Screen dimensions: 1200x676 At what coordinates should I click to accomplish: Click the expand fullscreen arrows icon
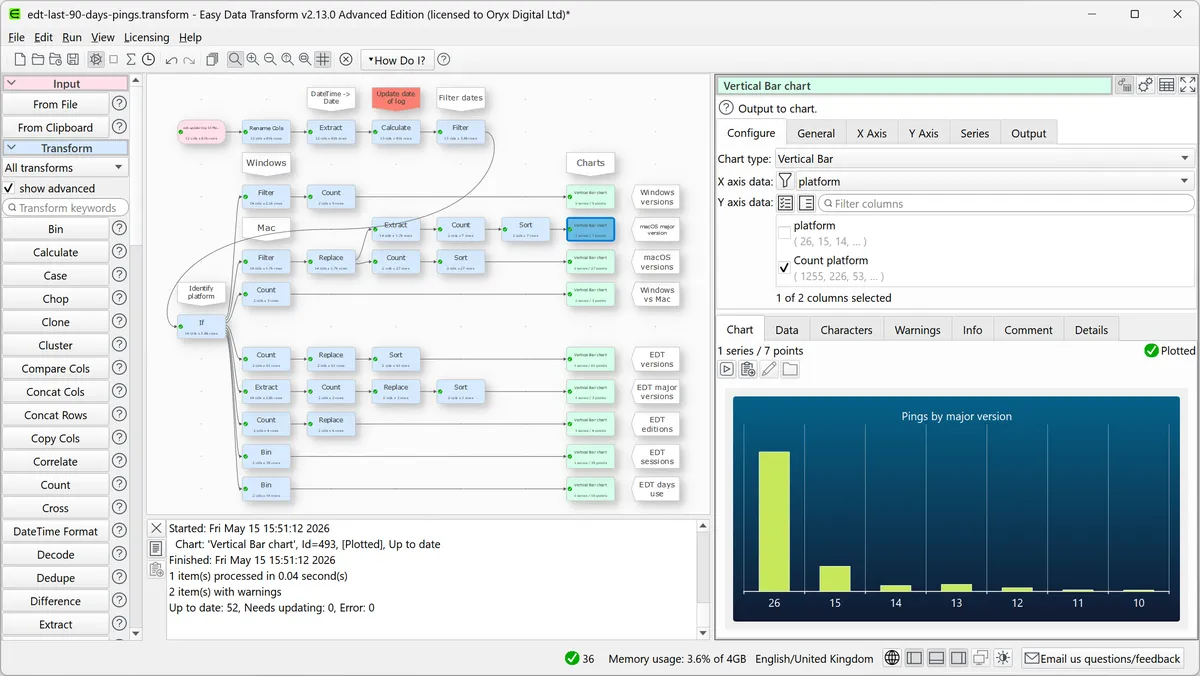pyautogui.click(x=1188, y=85)
